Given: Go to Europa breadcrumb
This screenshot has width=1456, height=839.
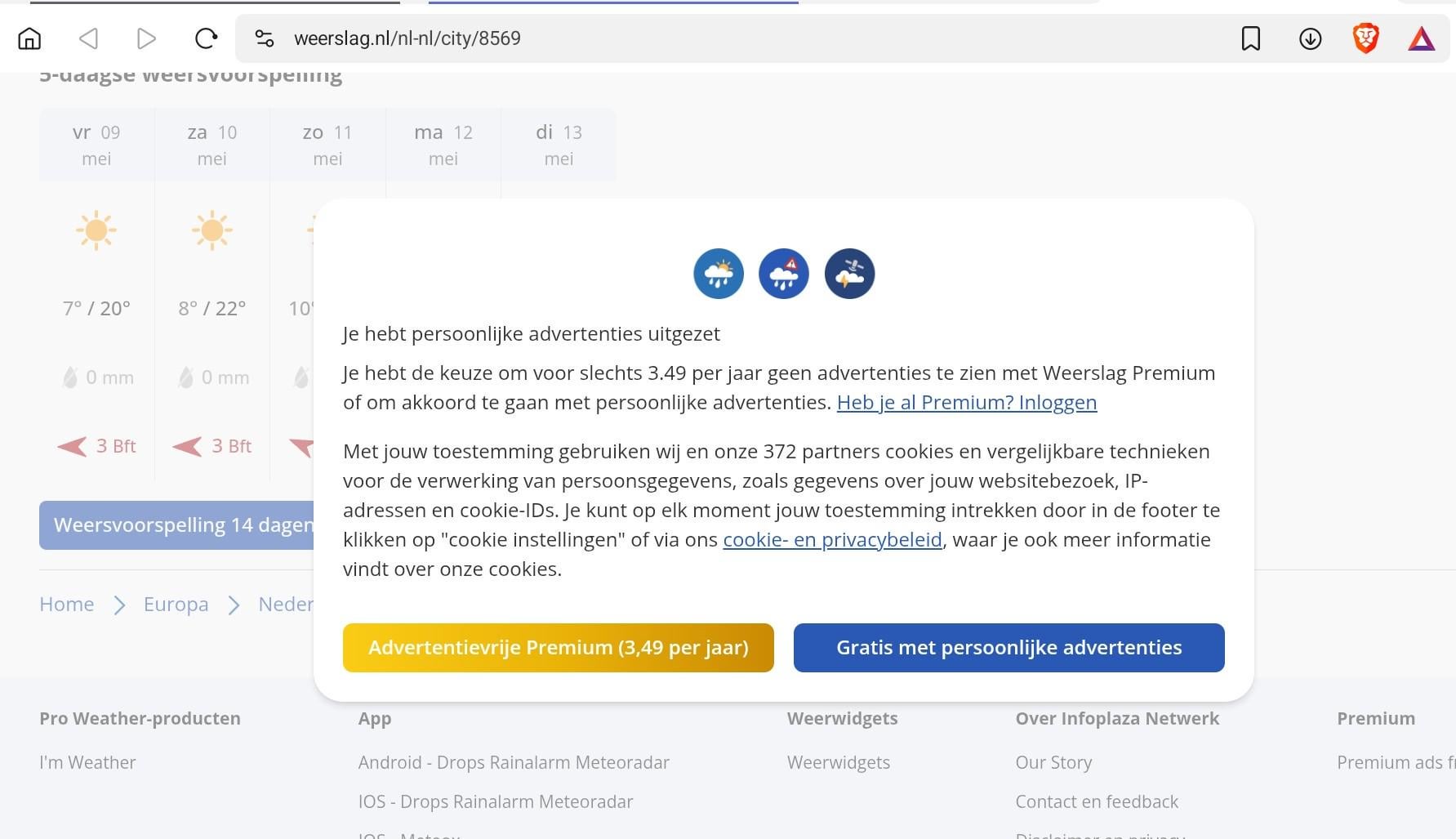Looking at the screenshot, I should click(176, 605).
